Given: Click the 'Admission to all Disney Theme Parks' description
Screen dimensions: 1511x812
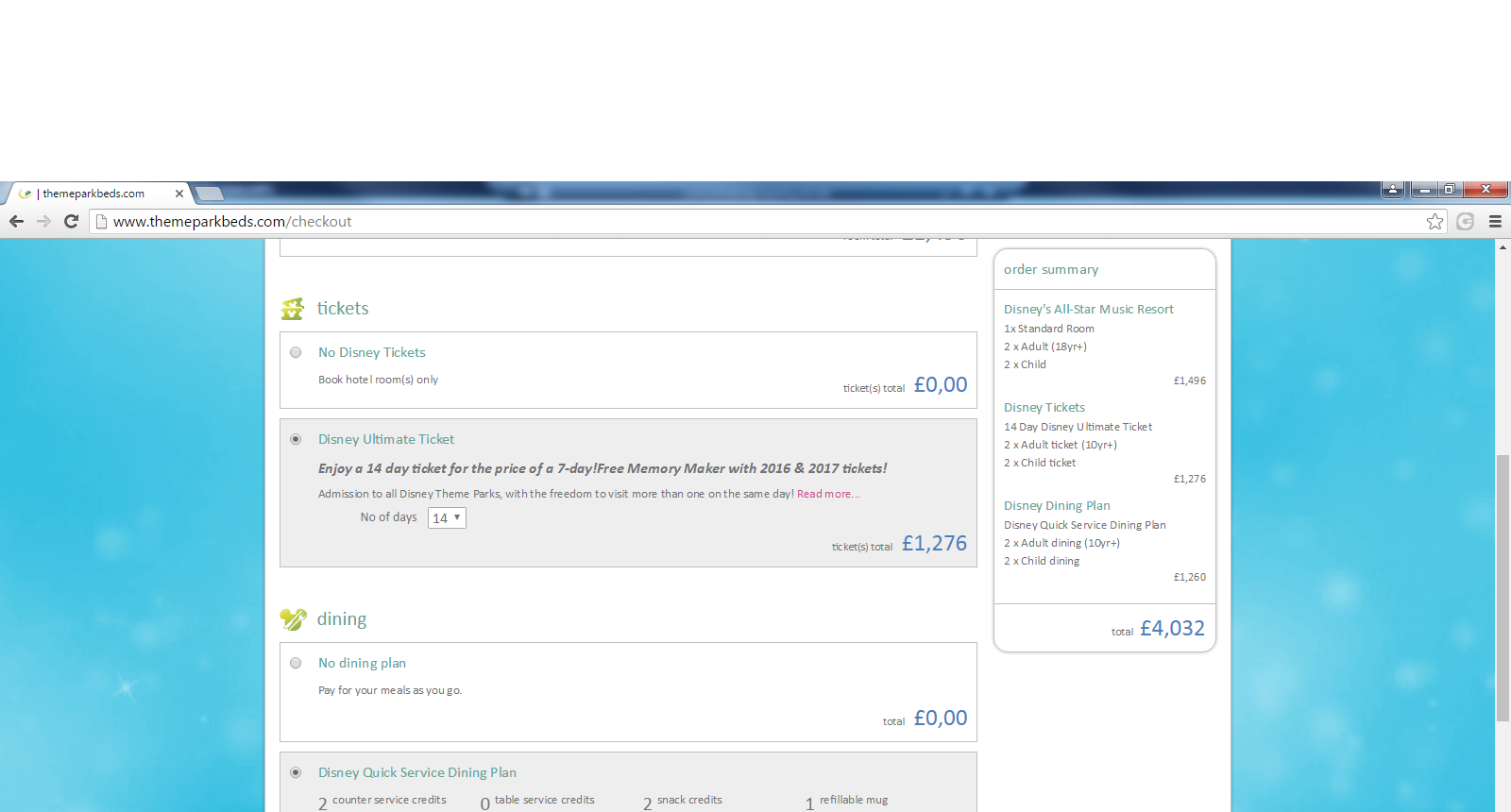Looking at the screenshot, I should coord(555,494).
